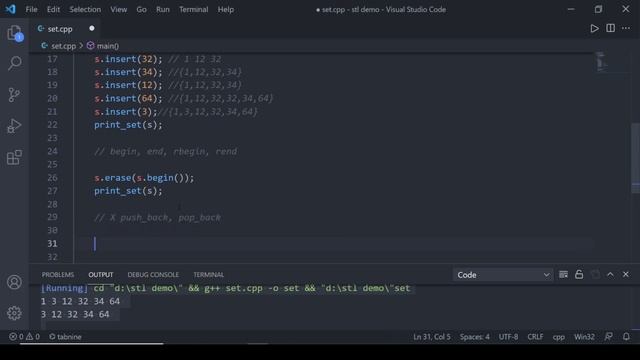Switch to the DEBUG CONSOLE tab
This screenshot has width=640, height=360.
pyautogui.click(x=153, y=275)
